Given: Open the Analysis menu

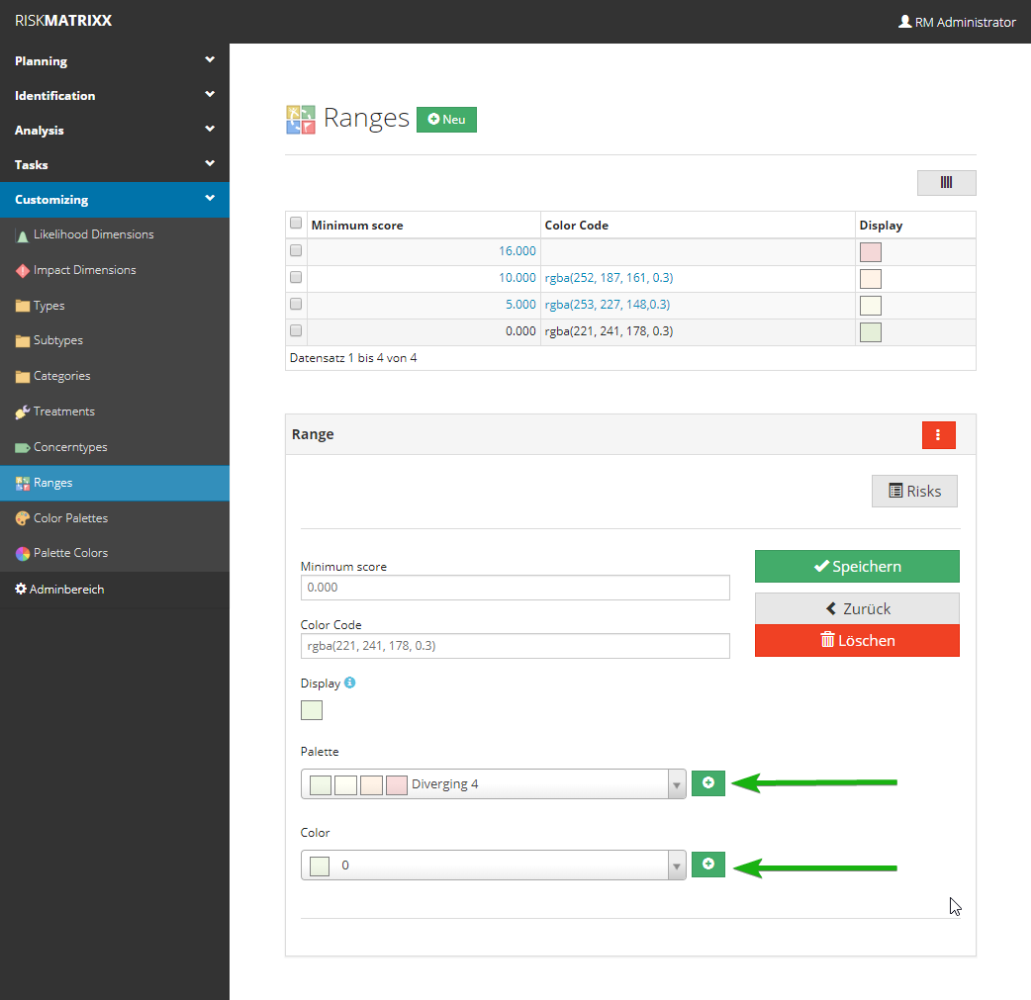Looking at the screenshot, I should tap(114, 130).
